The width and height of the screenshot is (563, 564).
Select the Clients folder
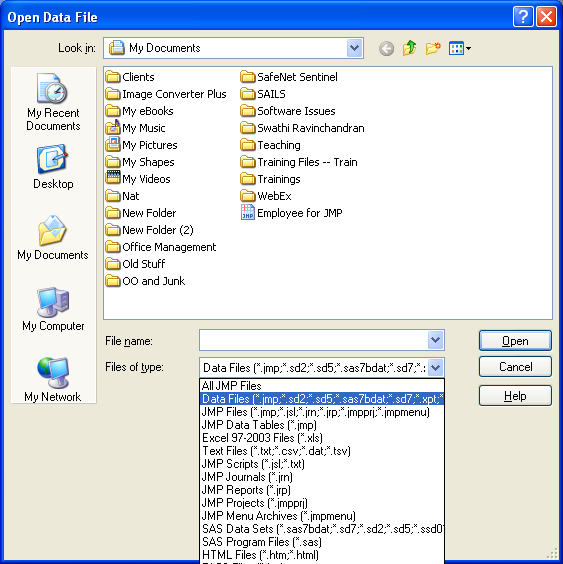coord(130,77)
